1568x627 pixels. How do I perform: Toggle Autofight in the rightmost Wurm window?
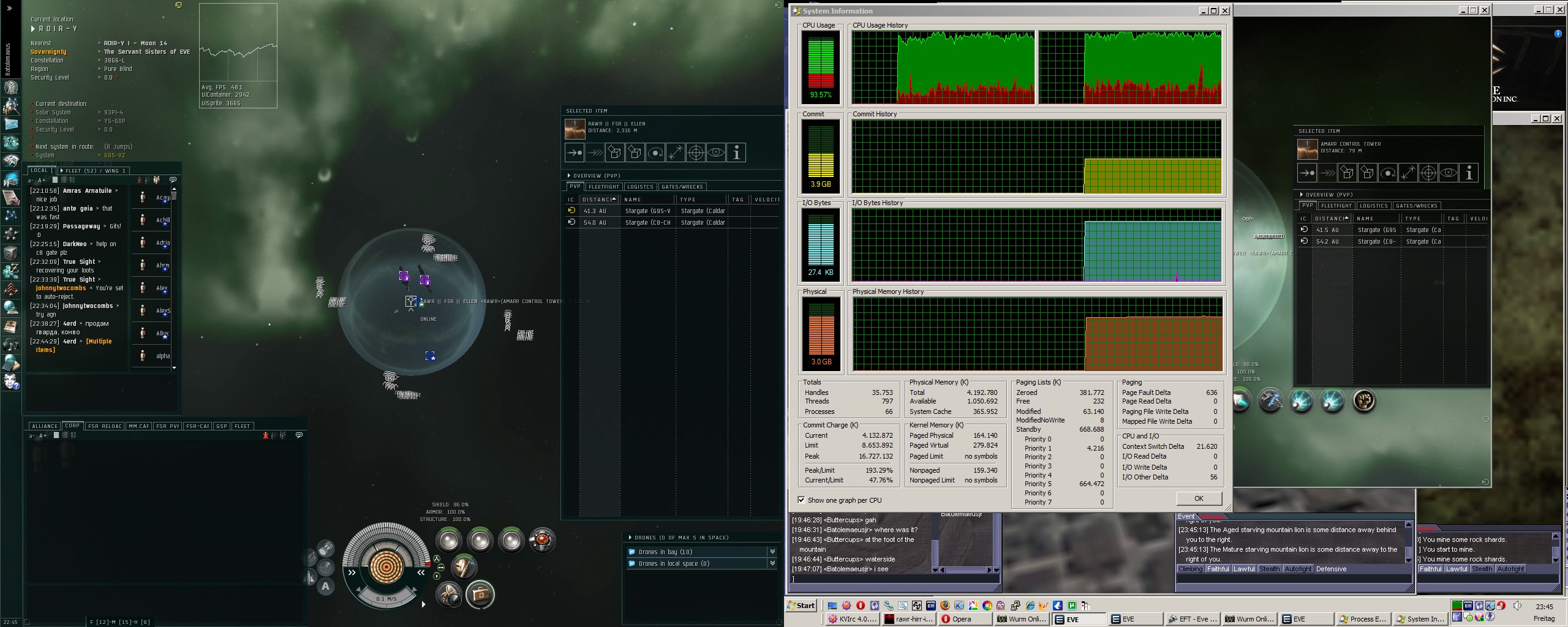pyautogui.click(x=1510, y=569)
